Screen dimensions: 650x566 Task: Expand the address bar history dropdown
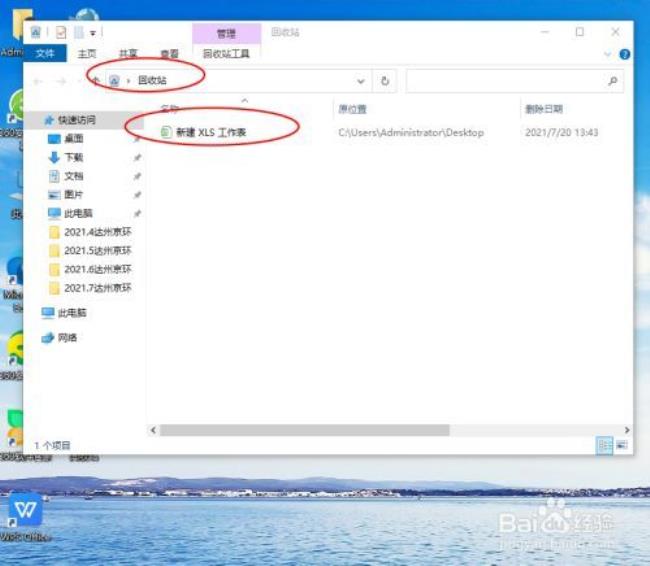tap(361, 81)
